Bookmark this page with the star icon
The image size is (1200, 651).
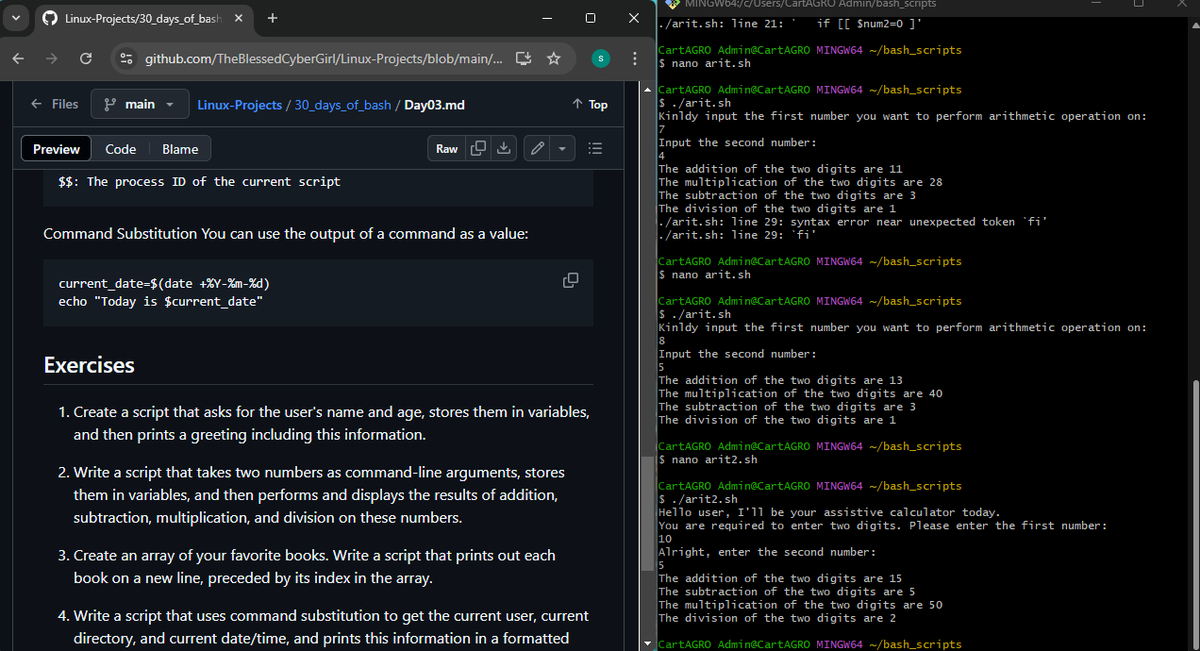554,59
